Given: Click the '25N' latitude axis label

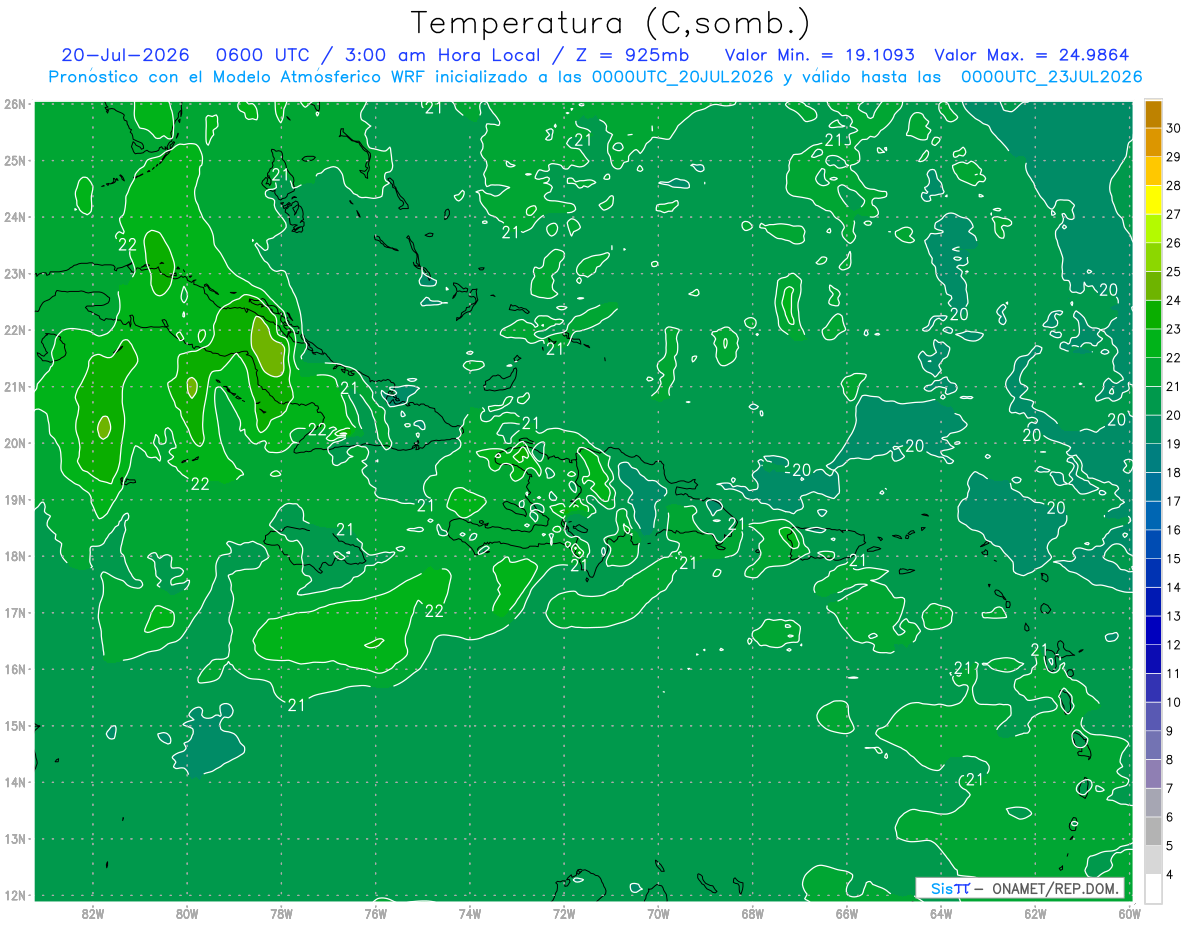Looking at the screenshot, I should pyautogui.click(x=15, y=160).
